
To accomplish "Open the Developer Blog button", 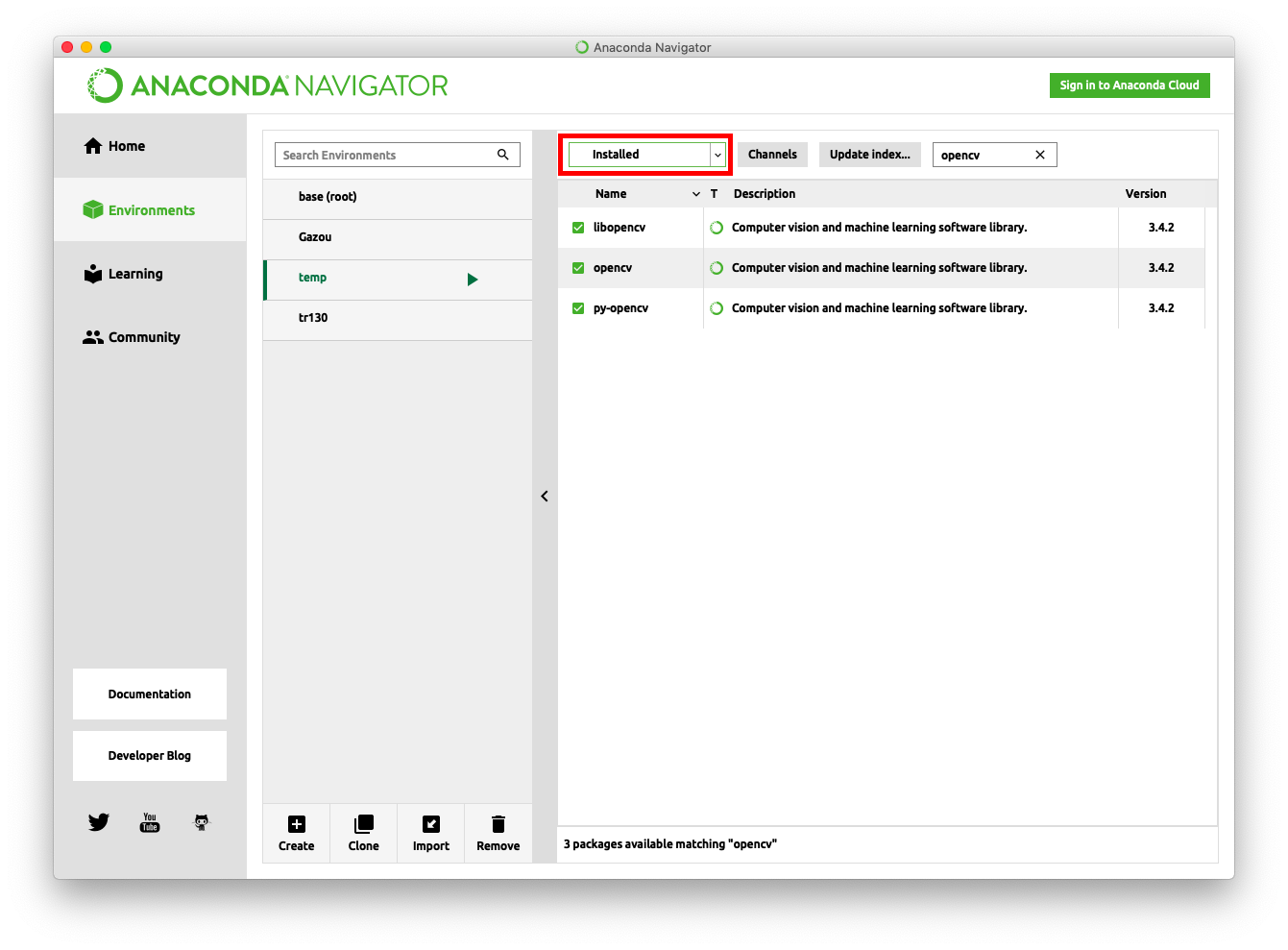I will 150,756.
